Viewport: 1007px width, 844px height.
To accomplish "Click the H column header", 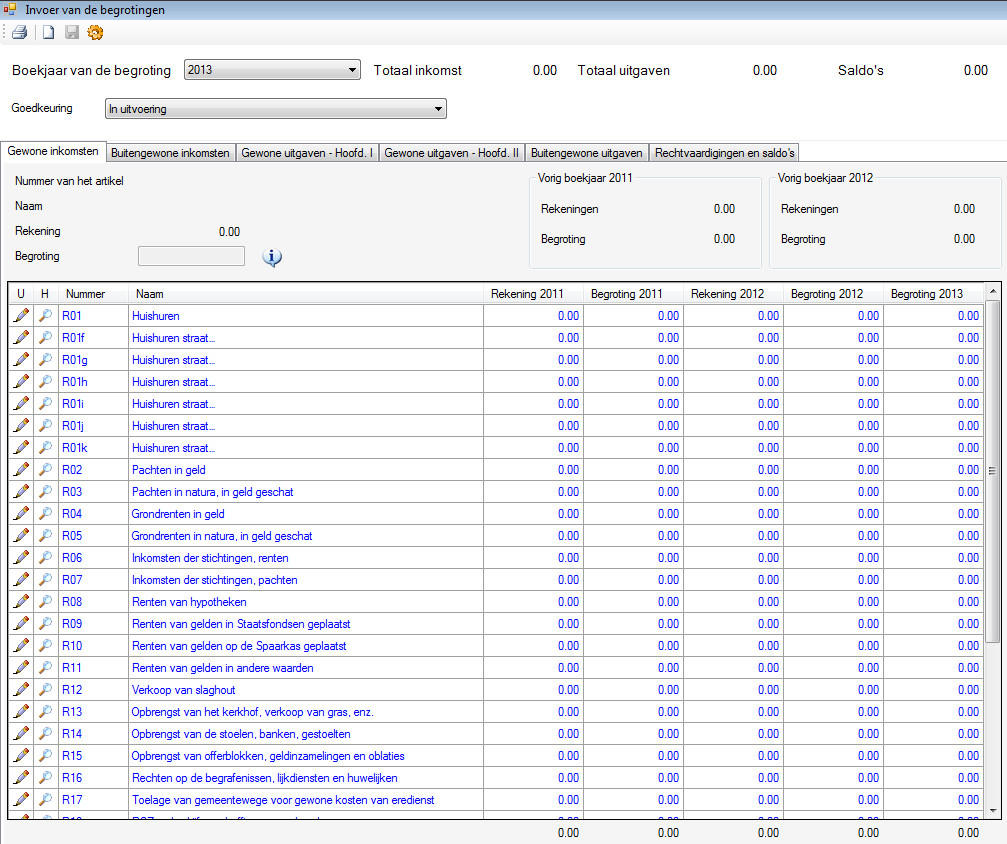I will pyautogui.click(x=45, y=294).
